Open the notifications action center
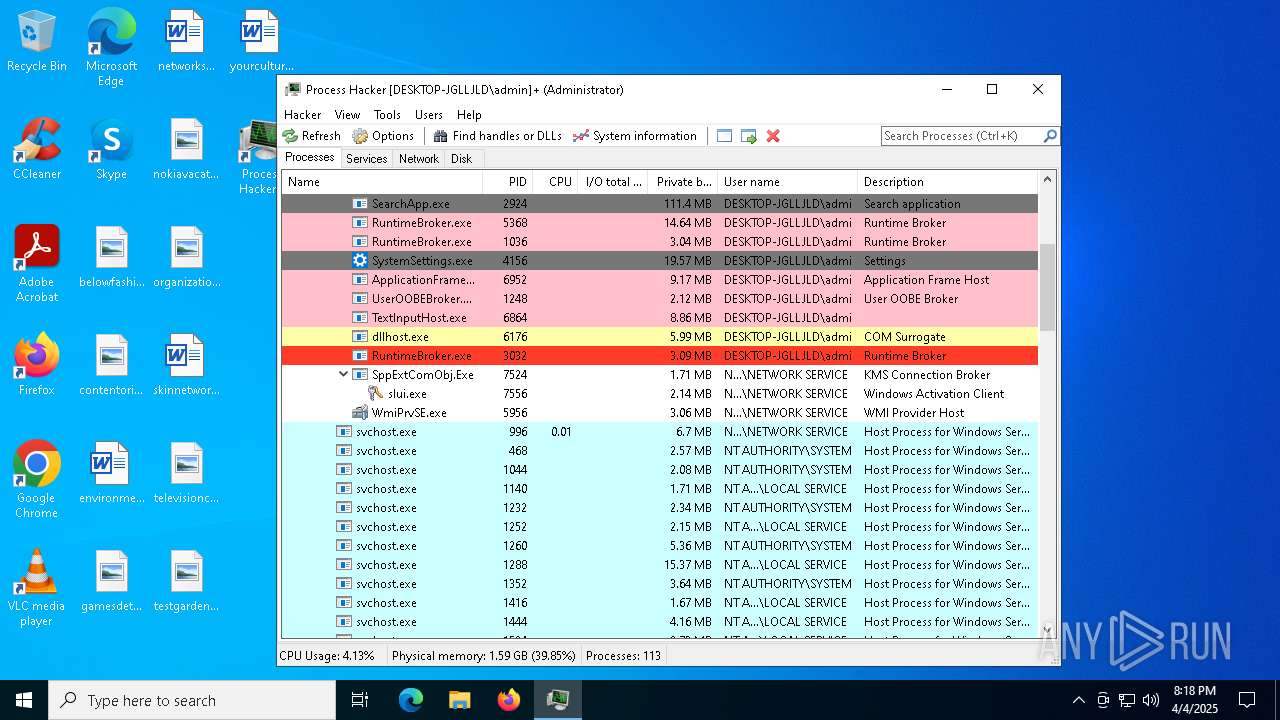1280x720 pixels. pos(1247,700)
